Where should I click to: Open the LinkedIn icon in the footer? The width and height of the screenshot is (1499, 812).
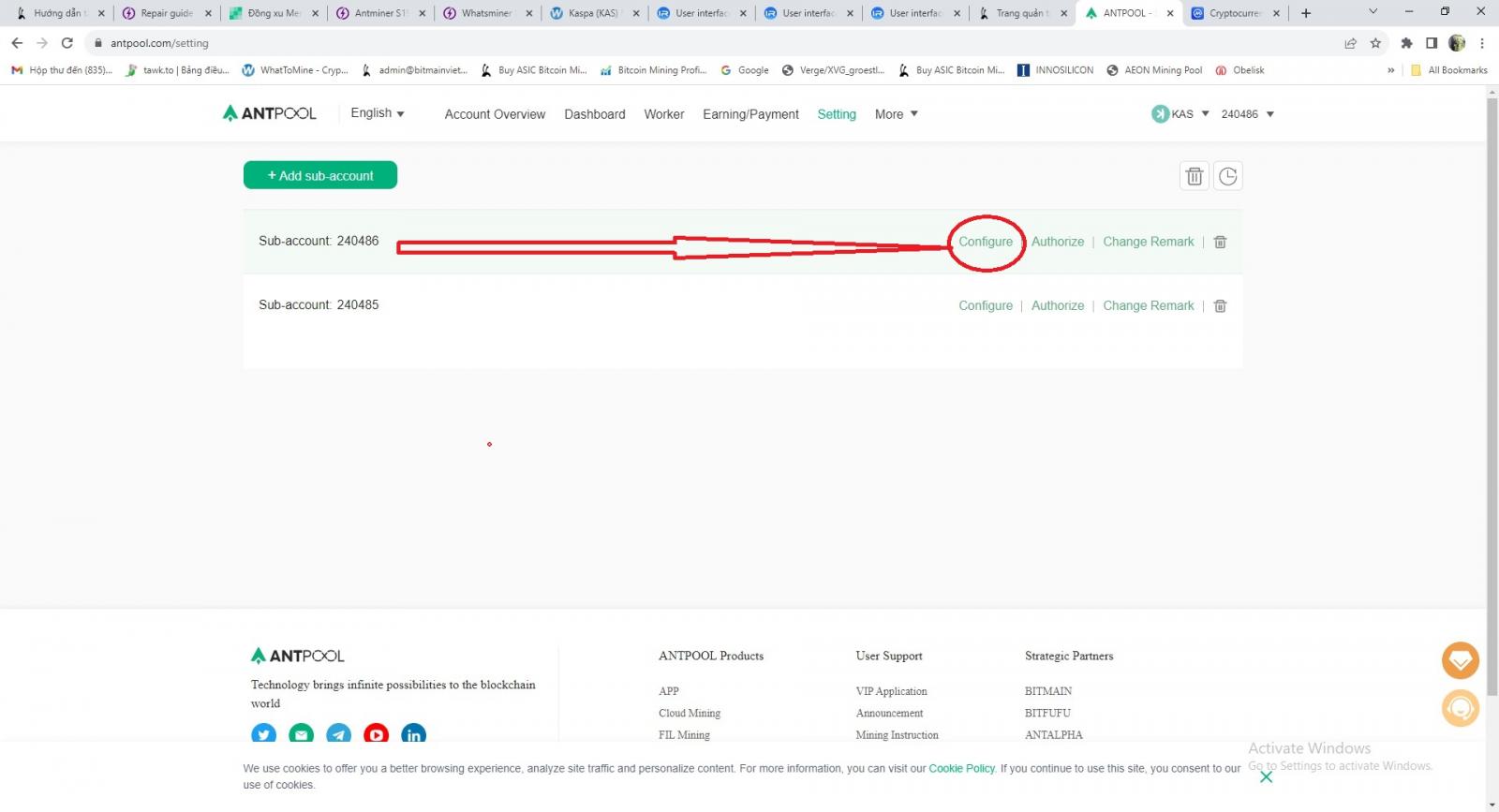coord(414,734)
